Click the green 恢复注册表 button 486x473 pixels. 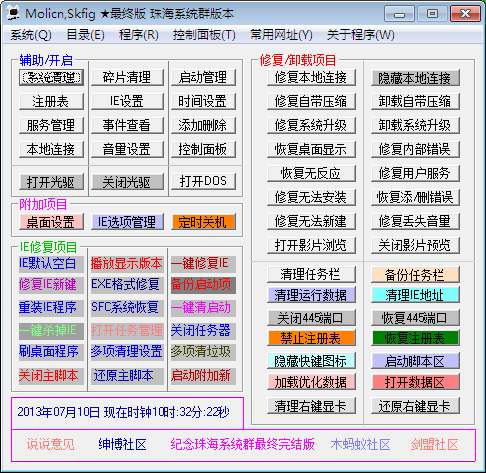tap(415, 338)
